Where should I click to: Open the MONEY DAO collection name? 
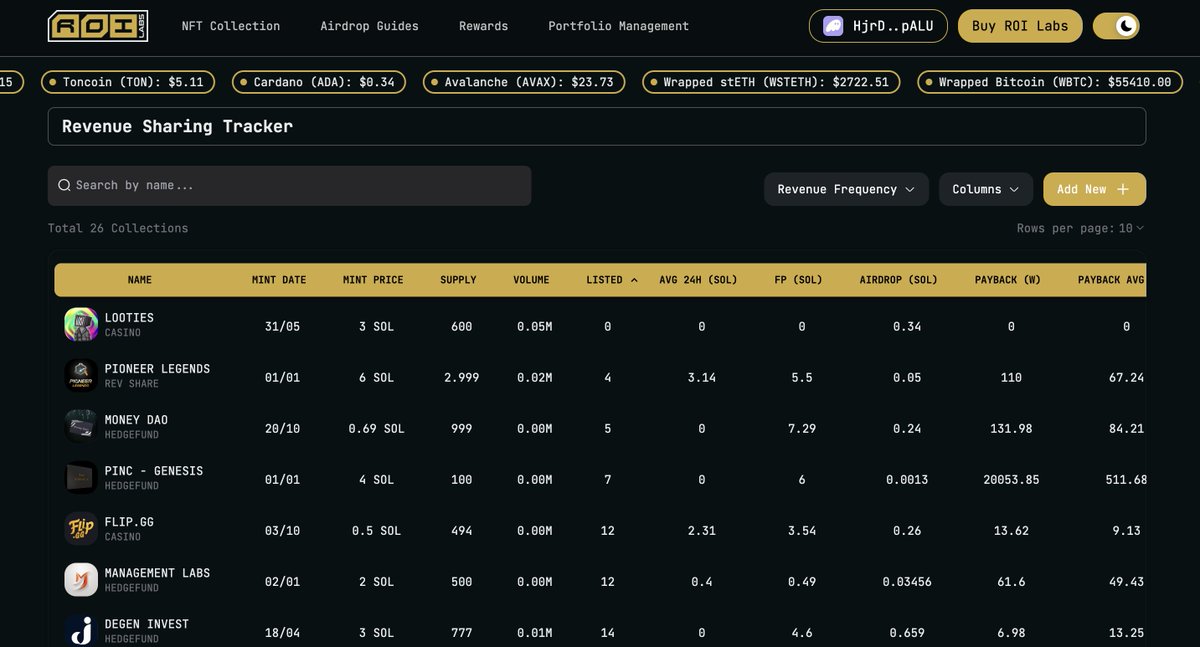[x=136, y=420]
